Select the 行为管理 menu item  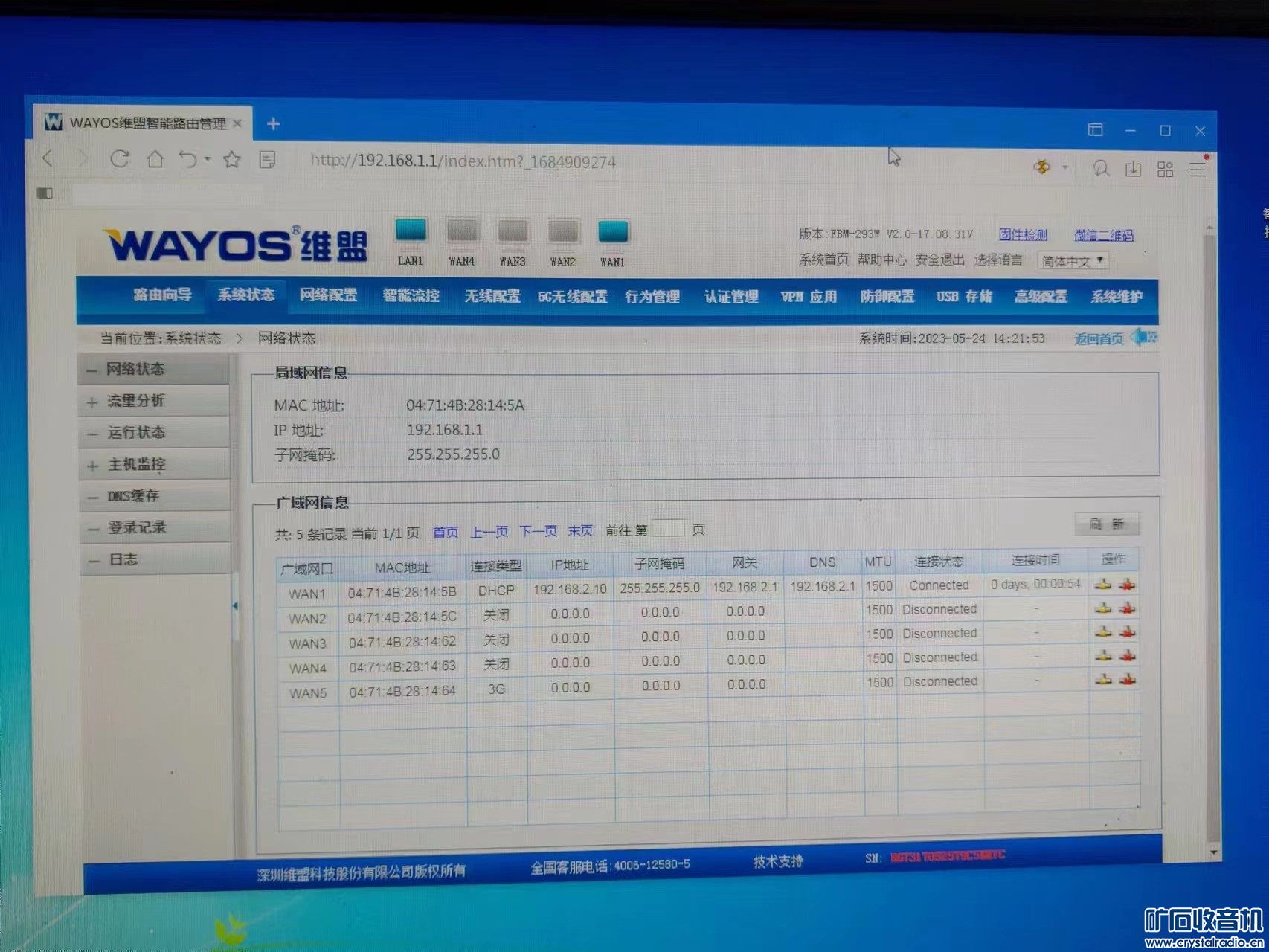click(x=653, y=297)
